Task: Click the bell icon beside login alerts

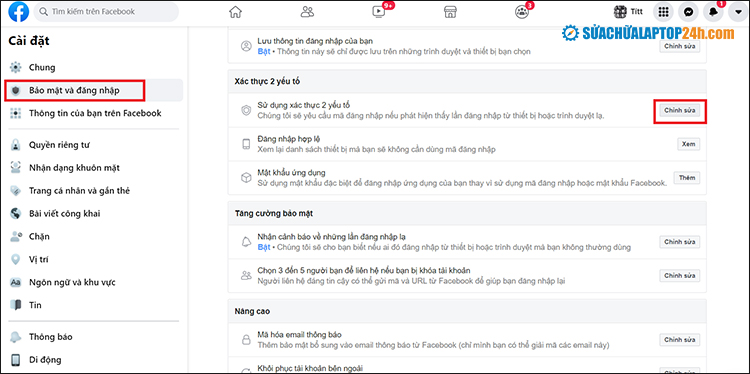Action: pyautogui.click(x=246, y=242)
